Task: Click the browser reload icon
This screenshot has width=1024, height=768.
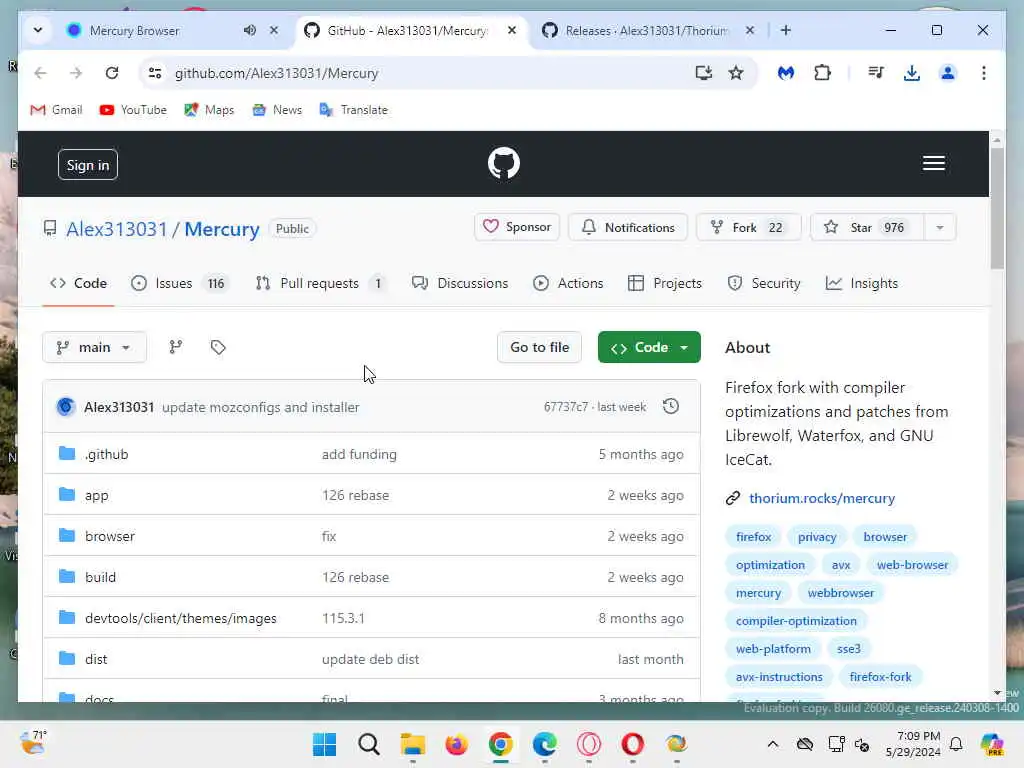Action: pyautogui.click(x=112, y=73)
